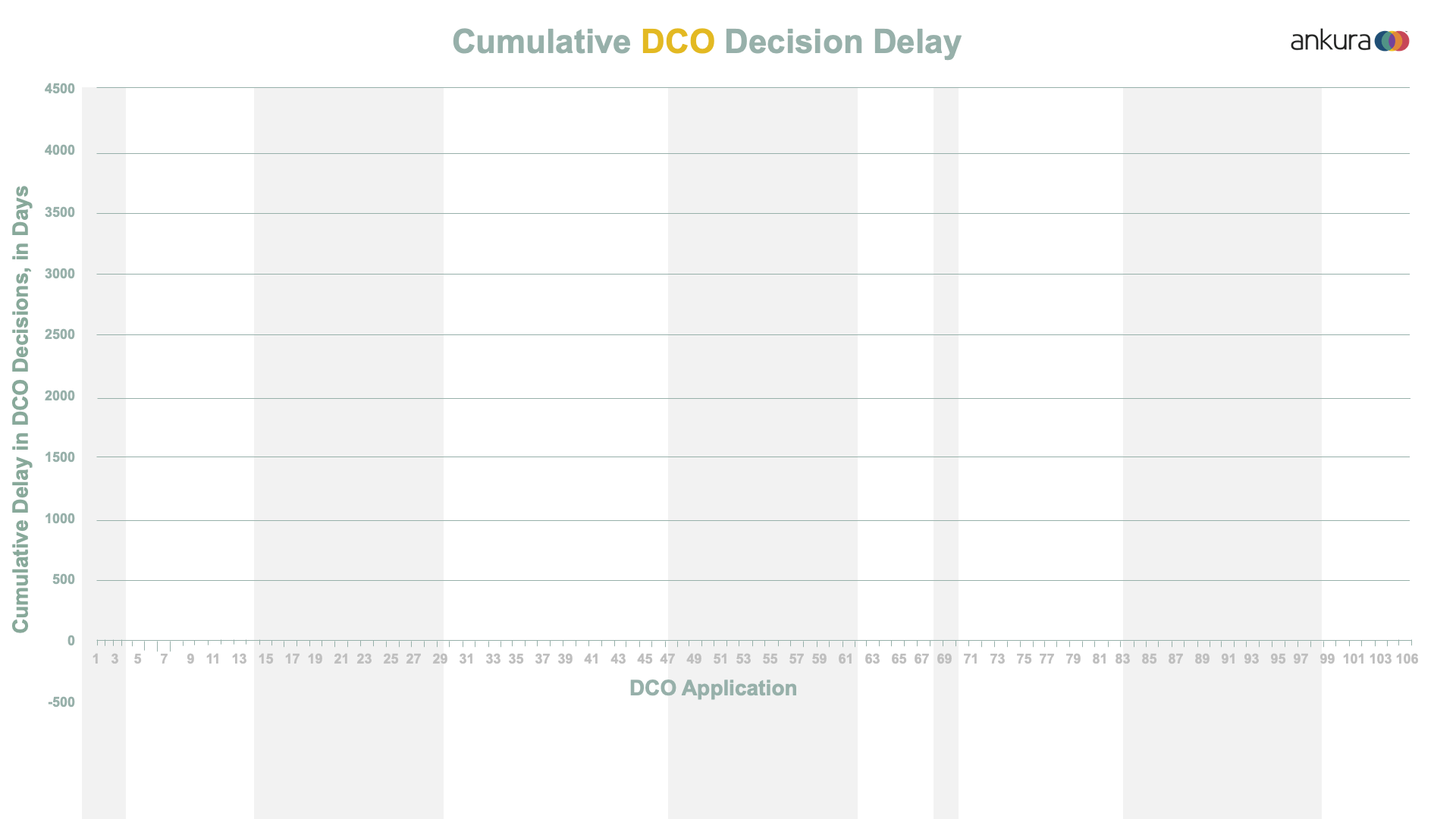Image resolution: width=1456 pixels, height=819 pixels.
Task: Select x-axis label 15
Action: point(265,659)
